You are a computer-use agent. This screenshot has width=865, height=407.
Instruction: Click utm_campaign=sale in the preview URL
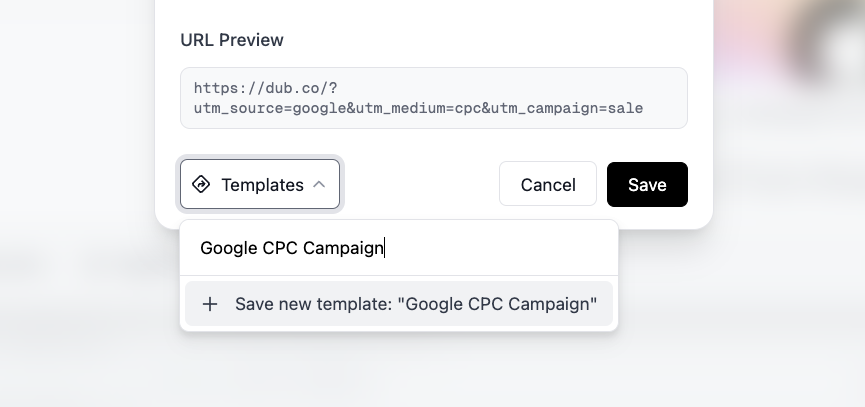pos(567,108)
